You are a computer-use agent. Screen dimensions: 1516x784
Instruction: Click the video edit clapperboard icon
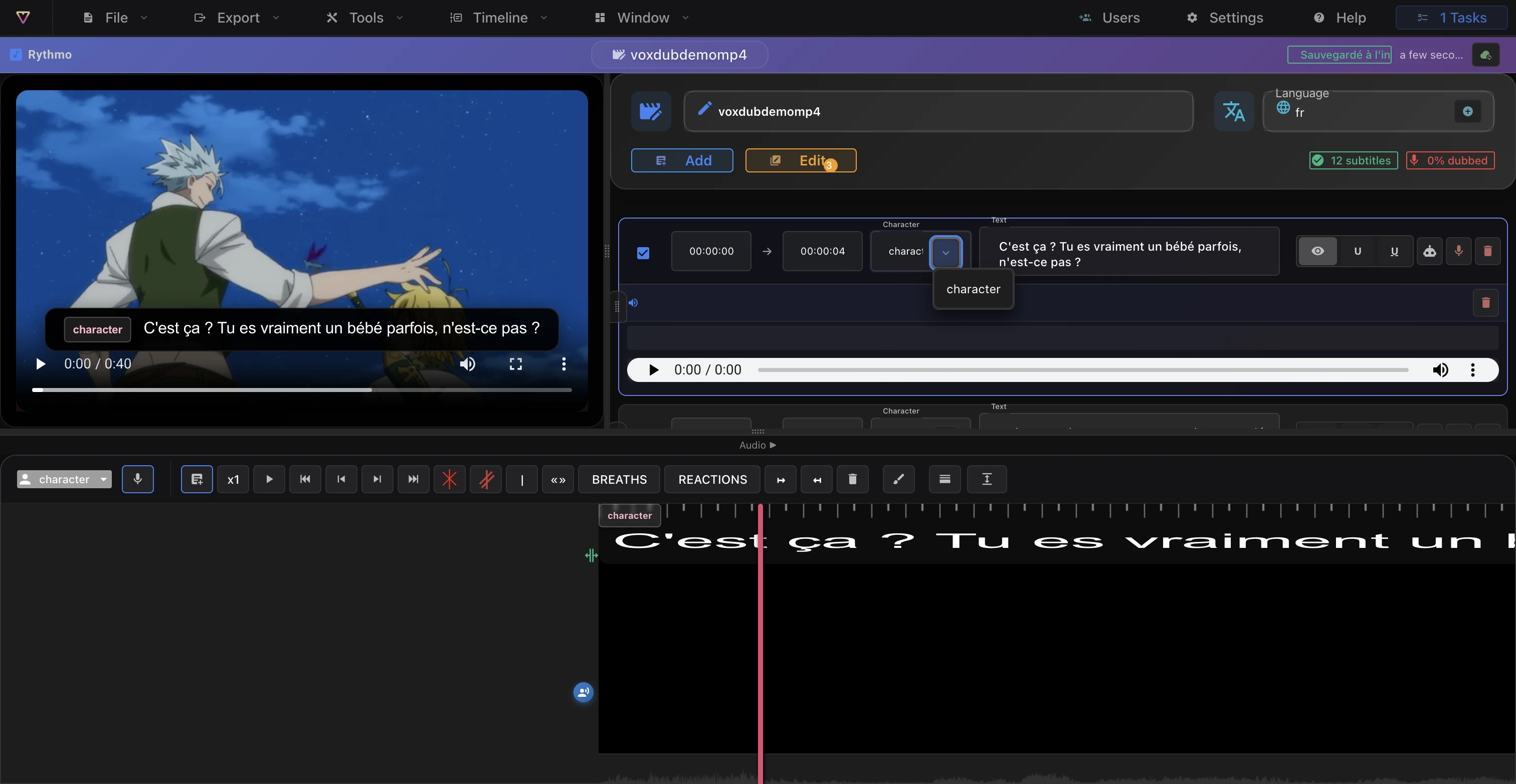(651, 111)
